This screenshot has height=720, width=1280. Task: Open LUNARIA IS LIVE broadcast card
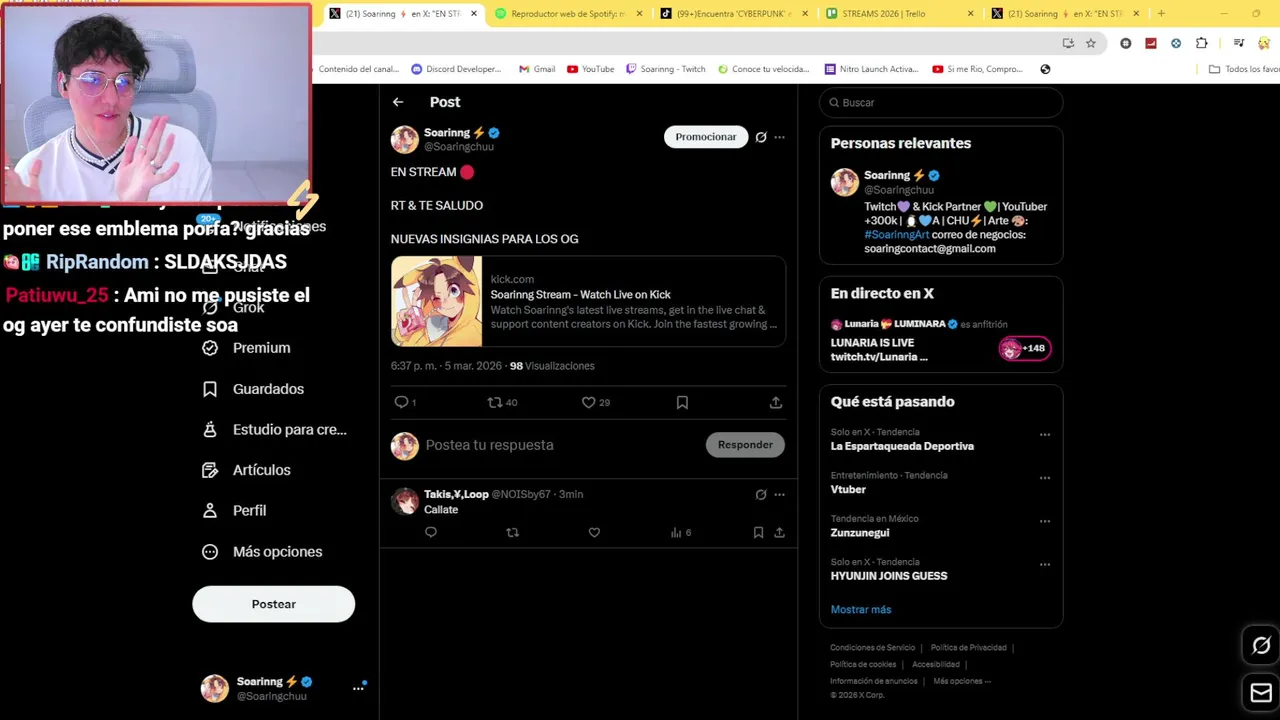[941, 342]
